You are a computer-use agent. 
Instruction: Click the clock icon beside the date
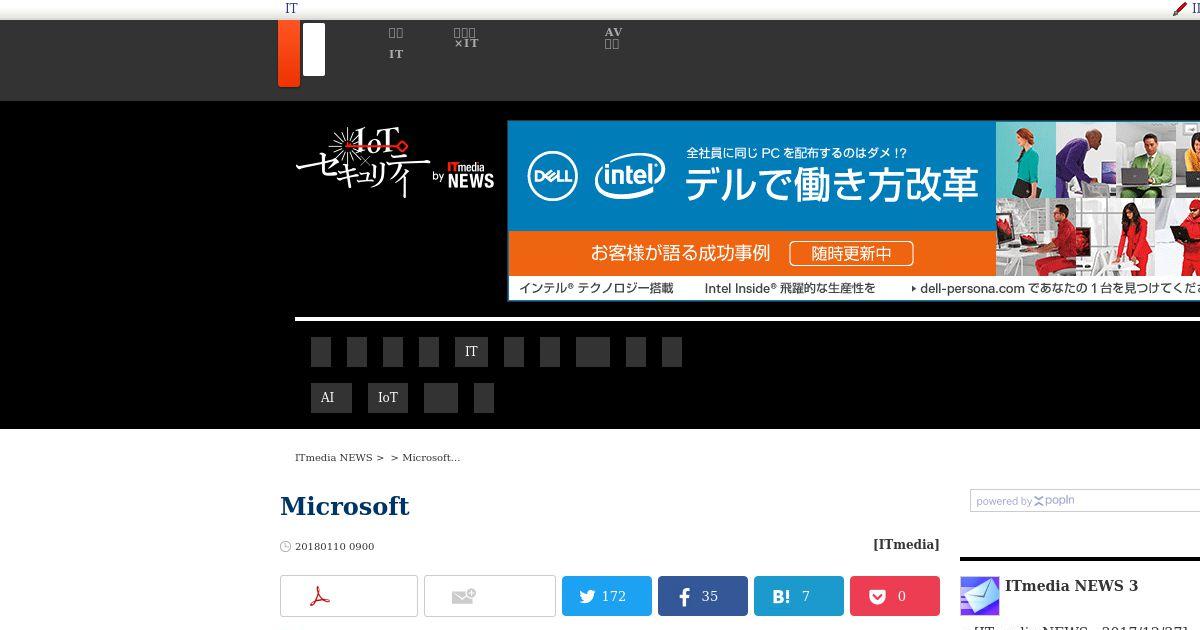pos(286,546)
